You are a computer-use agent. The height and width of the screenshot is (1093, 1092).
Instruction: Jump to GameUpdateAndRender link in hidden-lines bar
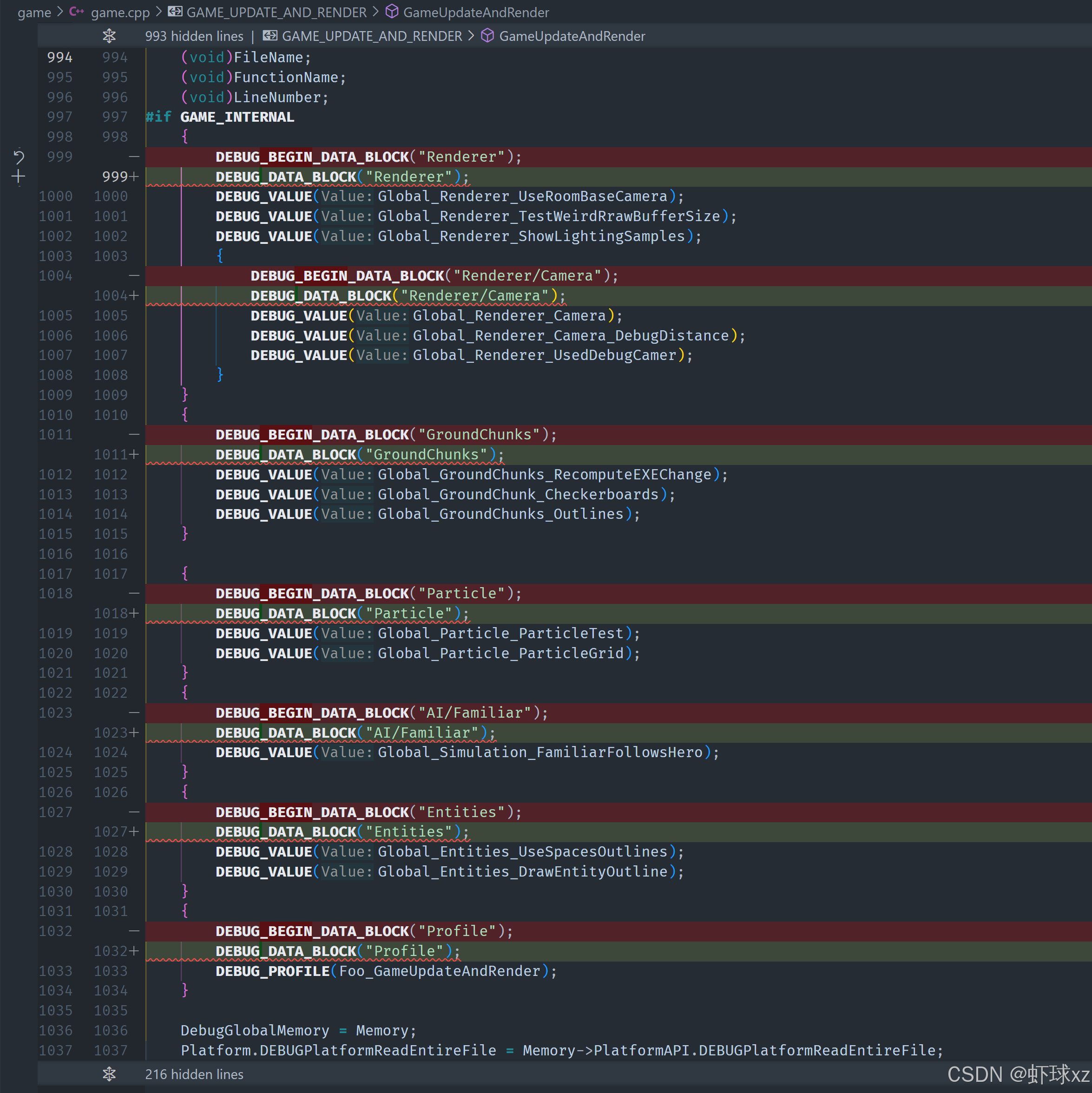(572, 36)
